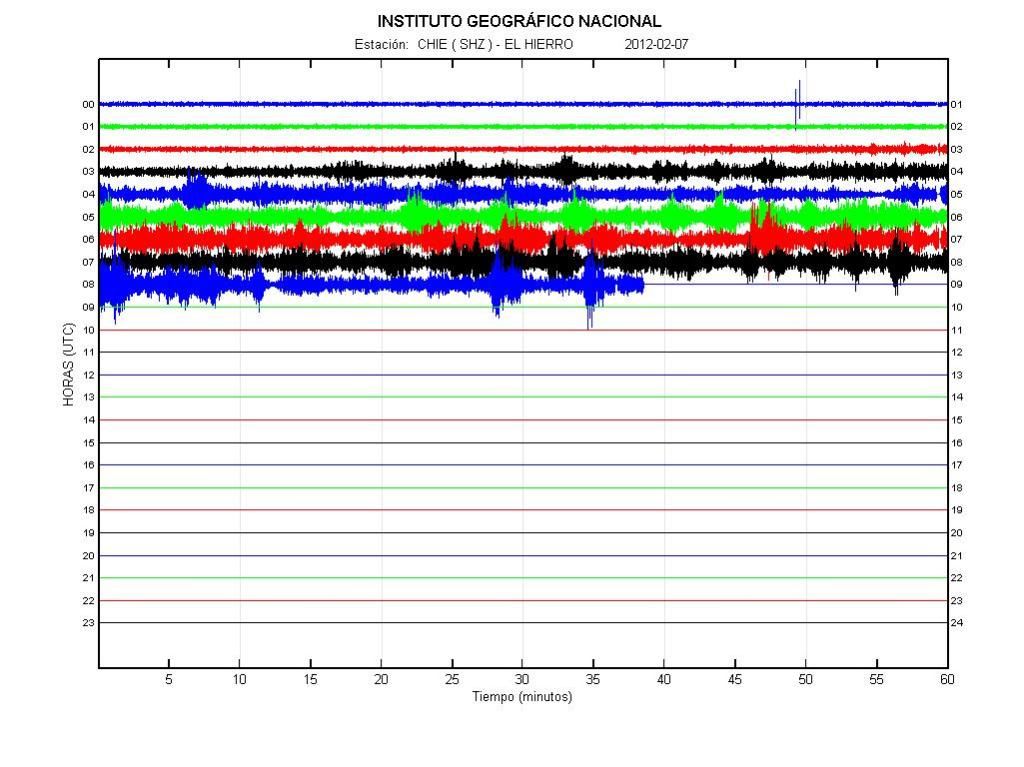The height and width of the screenshot is (767, 1024).
Task: Click where the blue 08 trace signal ends
Action: (643, 285)
